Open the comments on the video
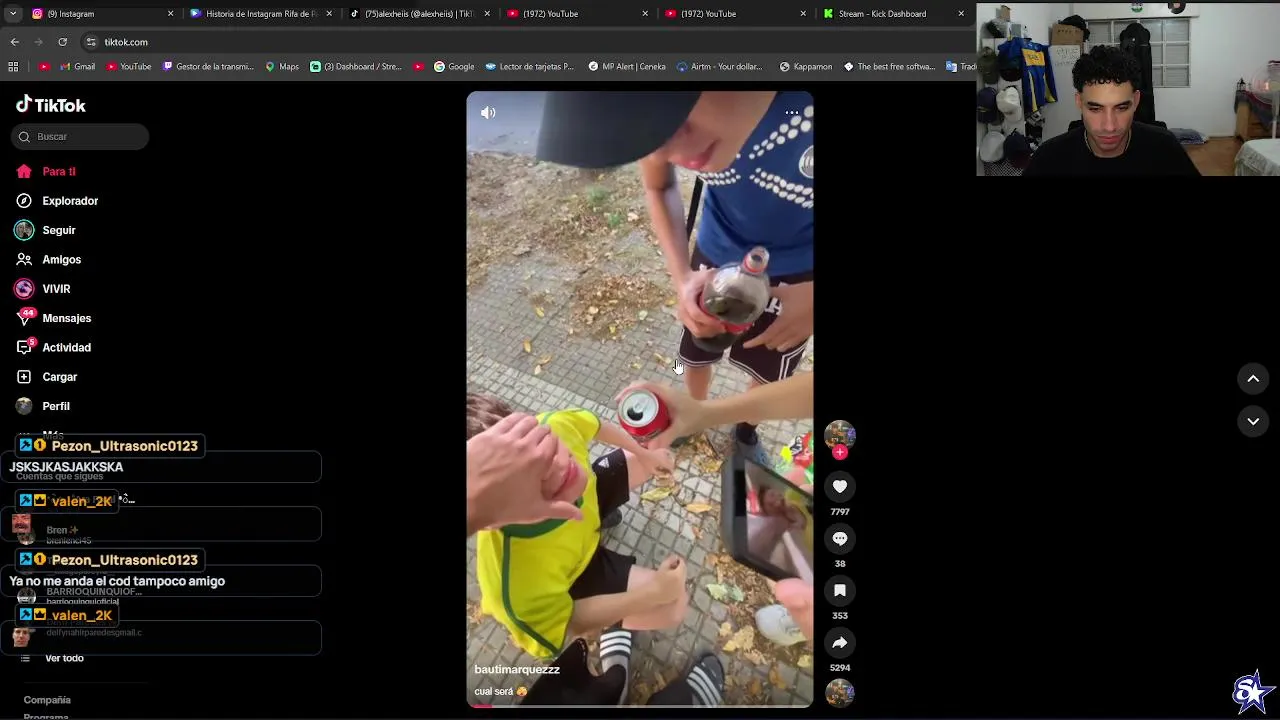The height and width of the screenshot is (720, 1280). point(840,539)
